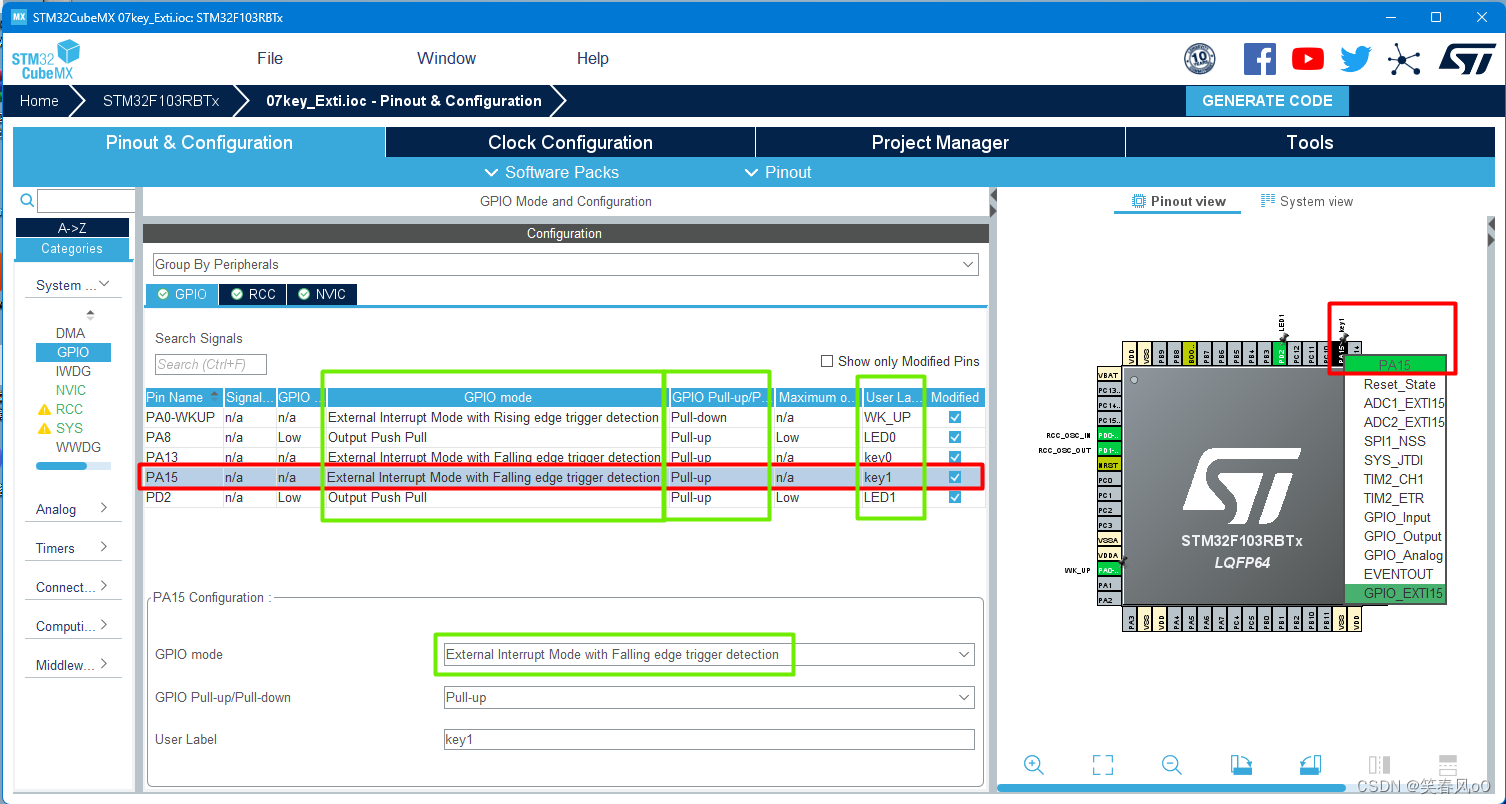Screen dimensions: 1506x804
Task: Toggle Modified checkbox for PA13 row
Action: 955,457
